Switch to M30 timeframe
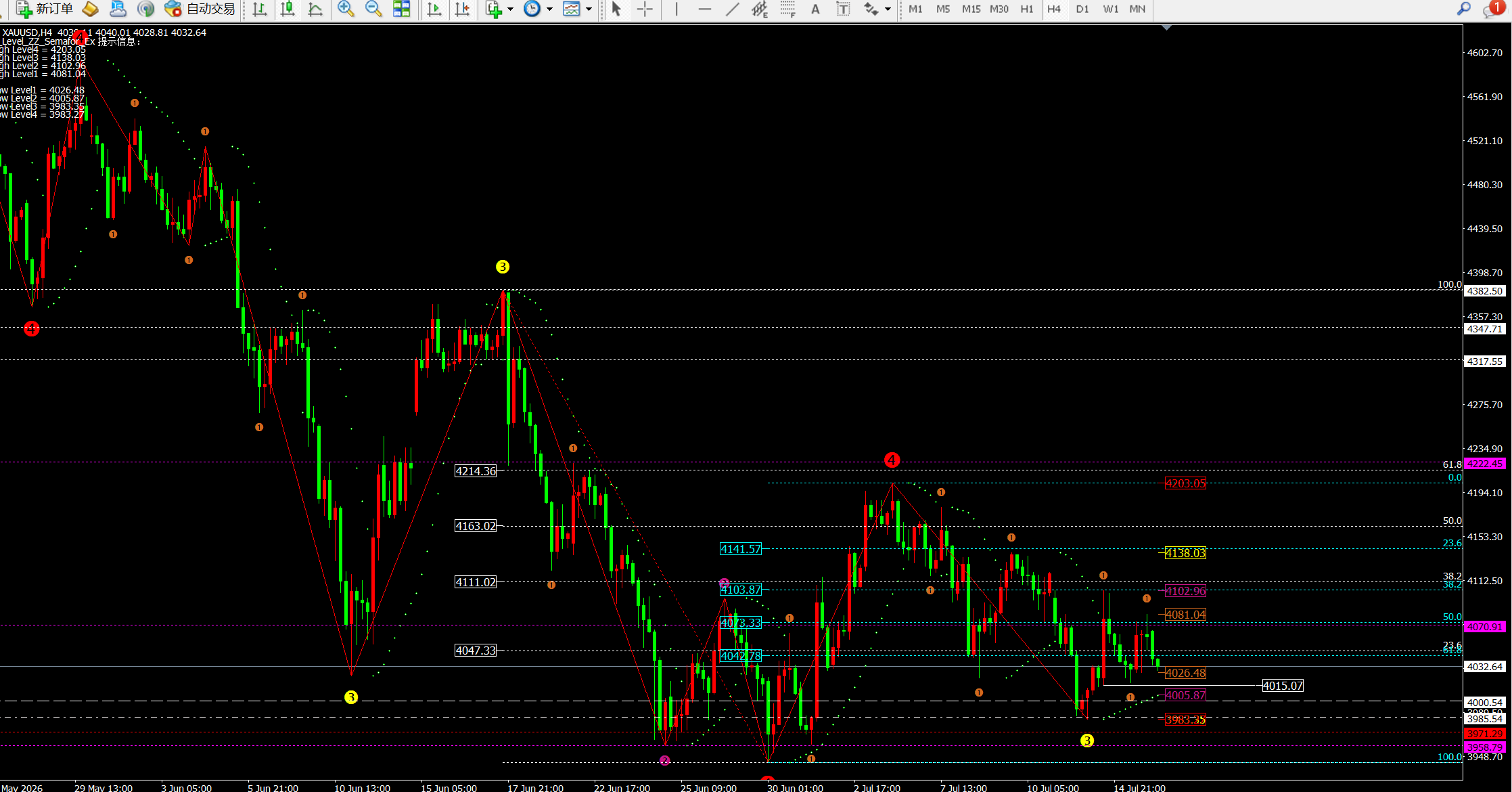The height and width of the screenshot is (792, 1512). click(x=999, y=9)
